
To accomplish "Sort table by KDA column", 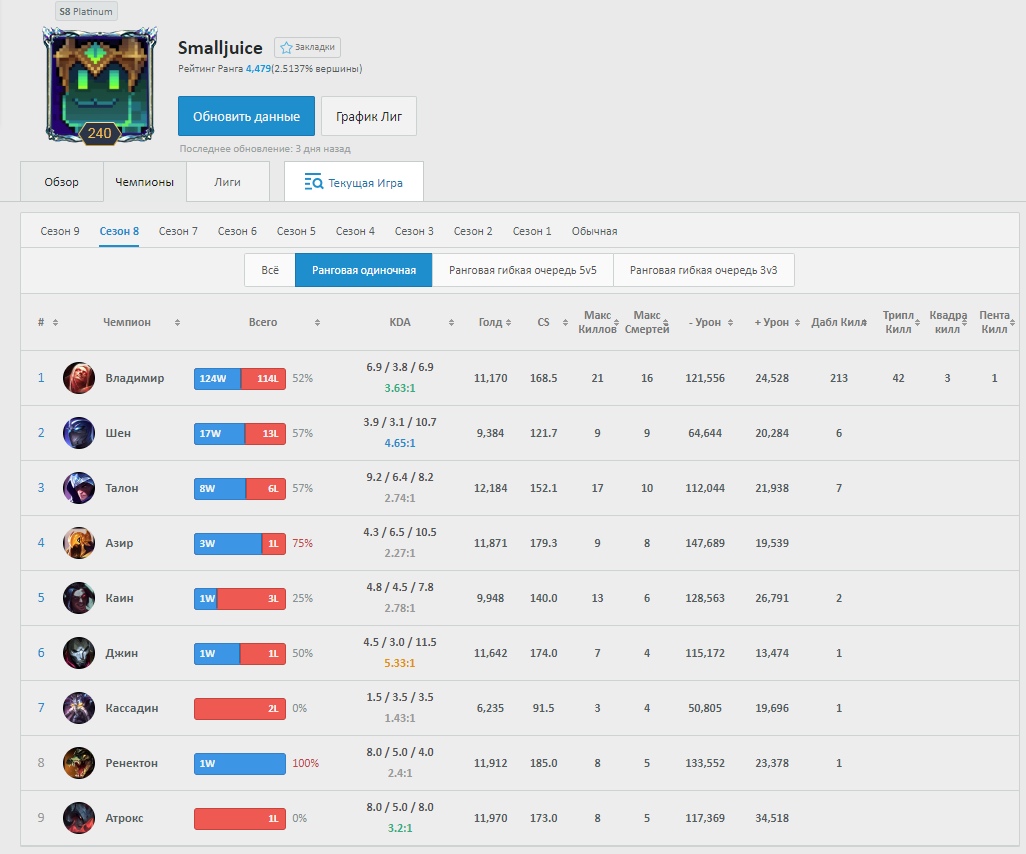I will [400, 323].
